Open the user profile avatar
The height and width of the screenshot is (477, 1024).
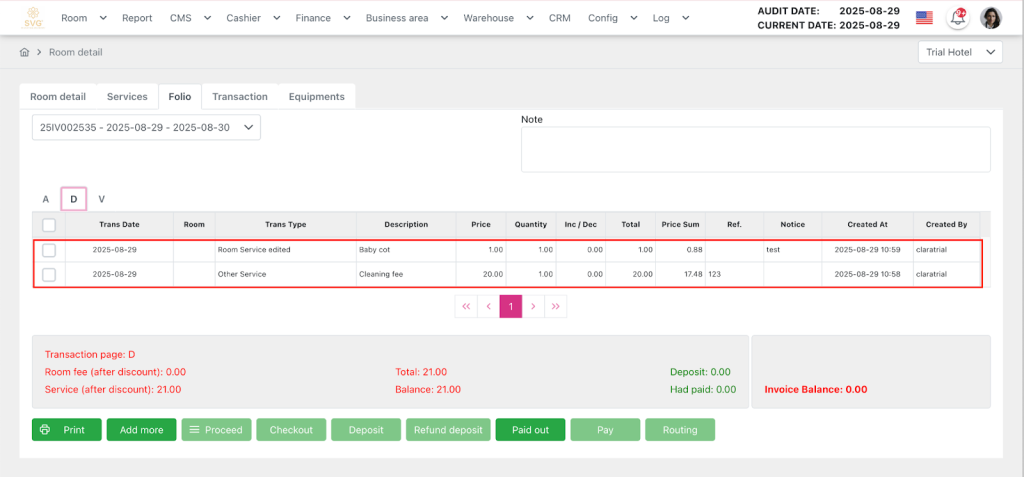[x=991, y=18]
